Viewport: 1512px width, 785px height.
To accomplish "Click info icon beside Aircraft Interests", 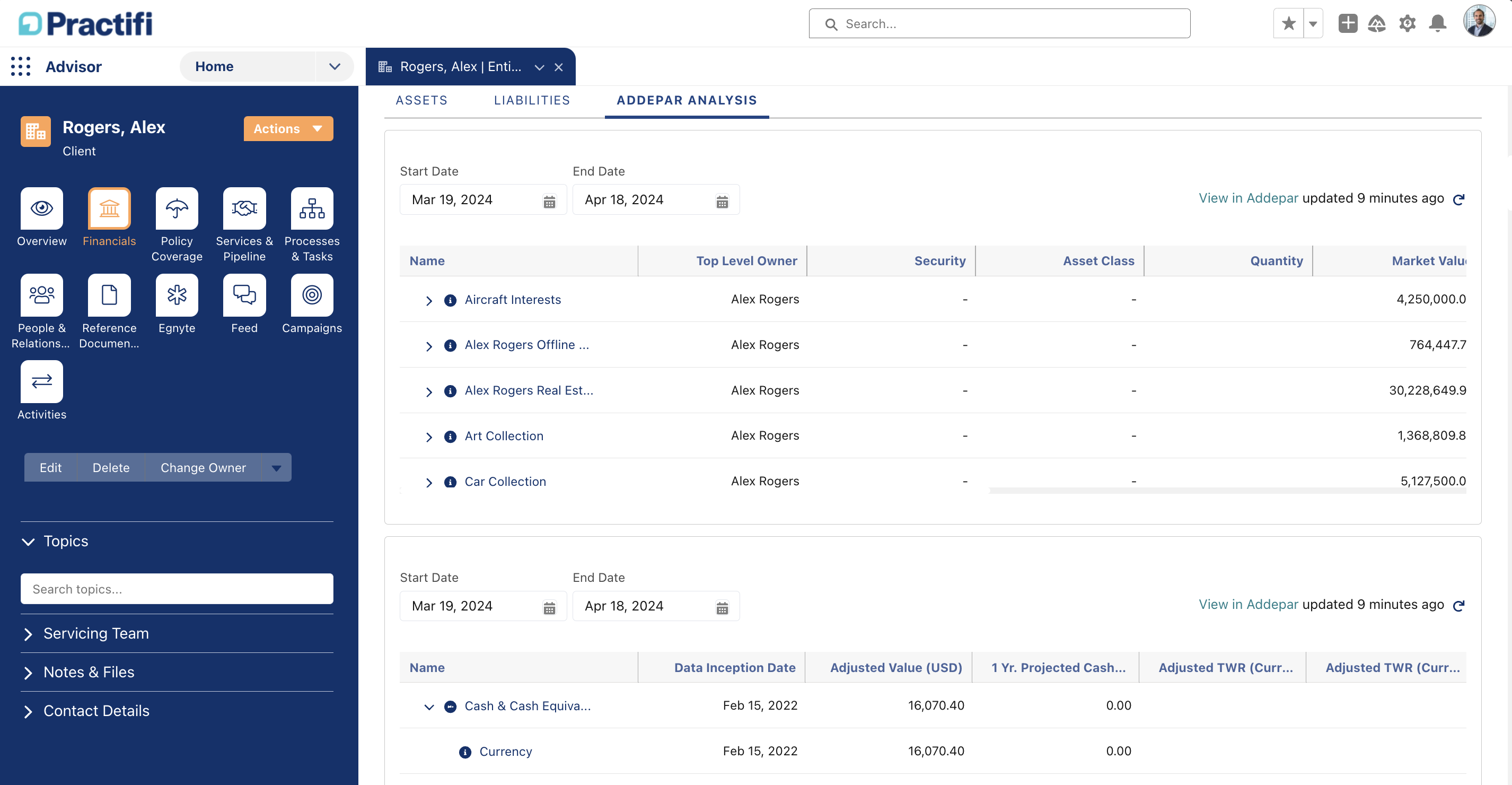I will (x=450, y=301).
